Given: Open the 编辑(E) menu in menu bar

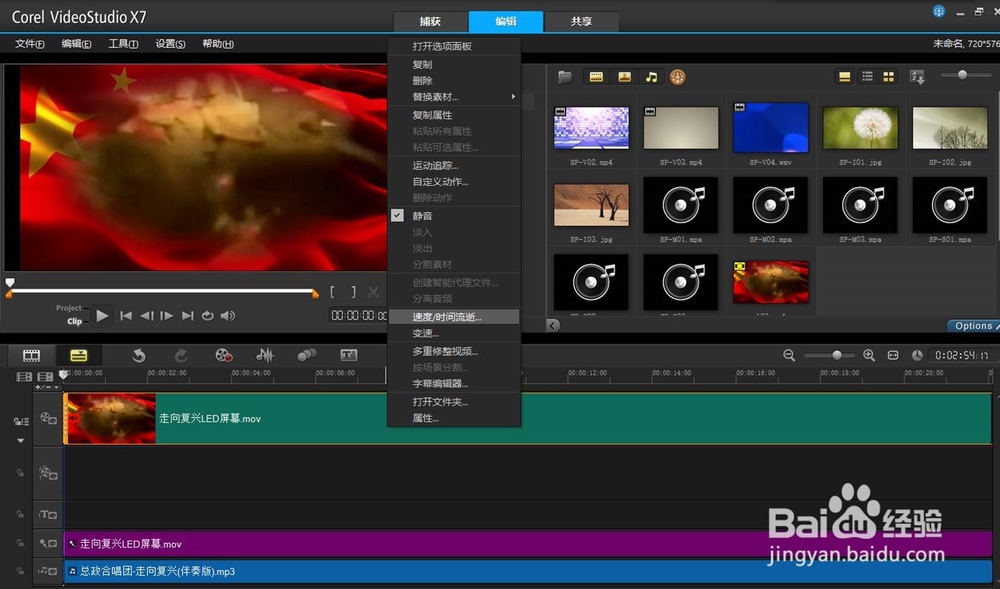Looking at the screenshot, I should [x=76, y=43].
